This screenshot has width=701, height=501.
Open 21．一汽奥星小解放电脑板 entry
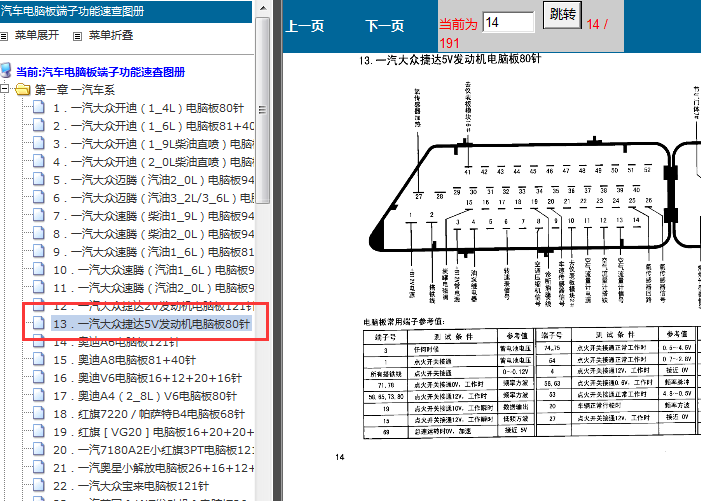coord(153,468)
